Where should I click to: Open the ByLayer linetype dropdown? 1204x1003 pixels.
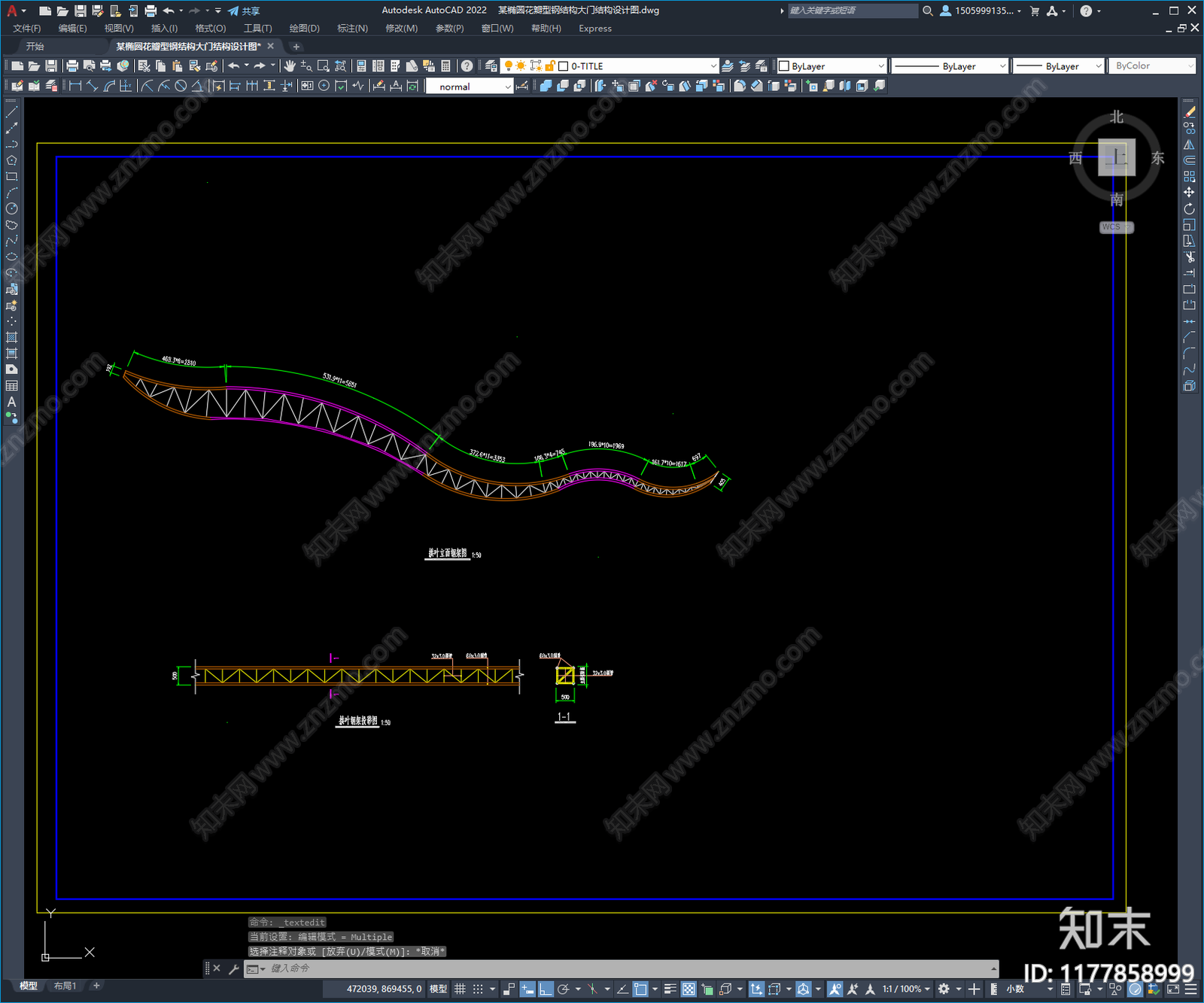tap(950, 66)
